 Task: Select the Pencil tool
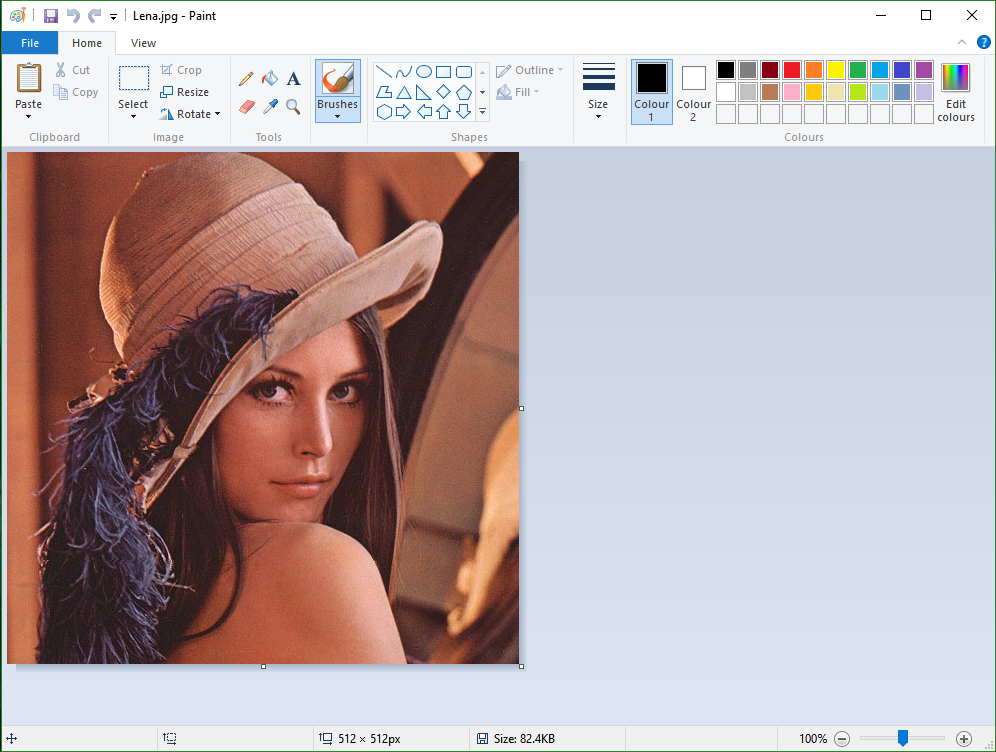246,79
